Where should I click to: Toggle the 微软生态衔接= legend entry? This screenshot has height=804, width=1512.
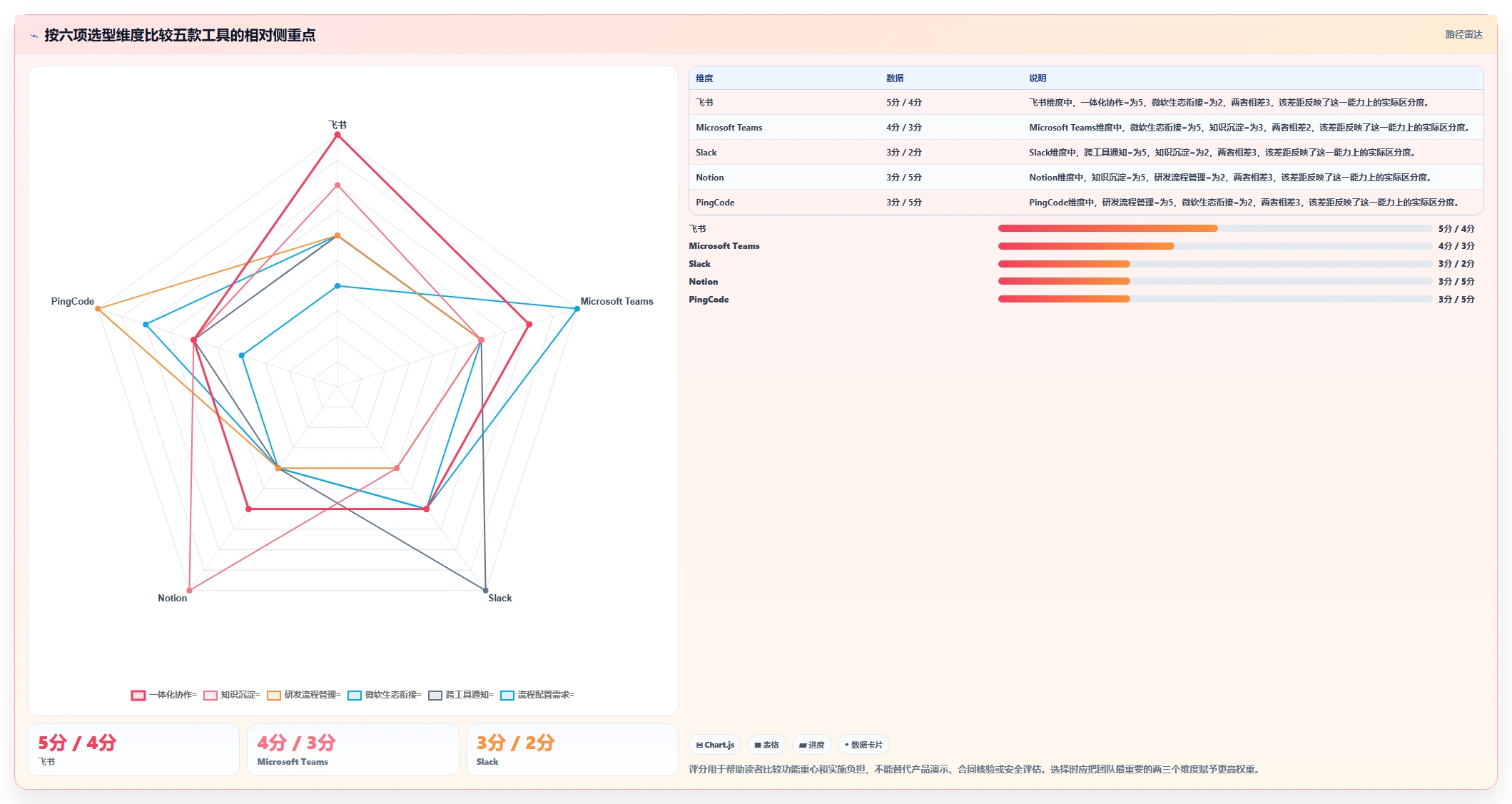tap(385, 695)
